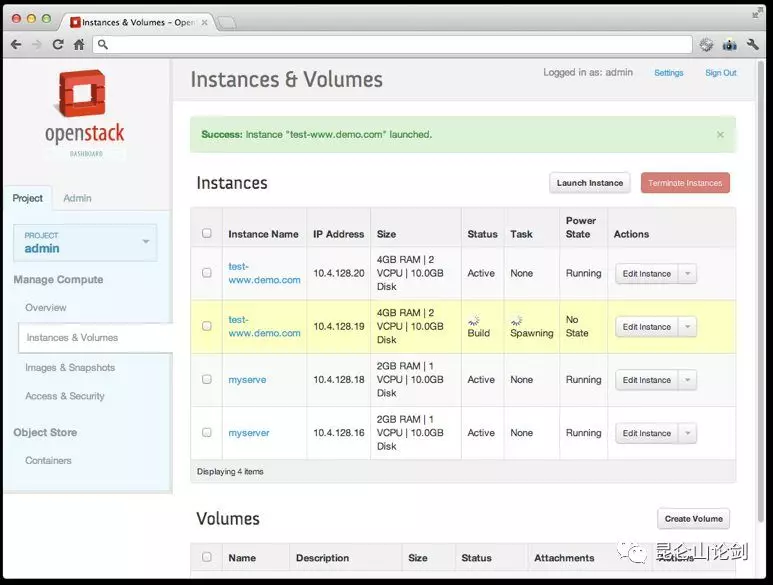Click Edit Instance for myserve
This screenshot has width=773, height=585.
click(647, 380)
